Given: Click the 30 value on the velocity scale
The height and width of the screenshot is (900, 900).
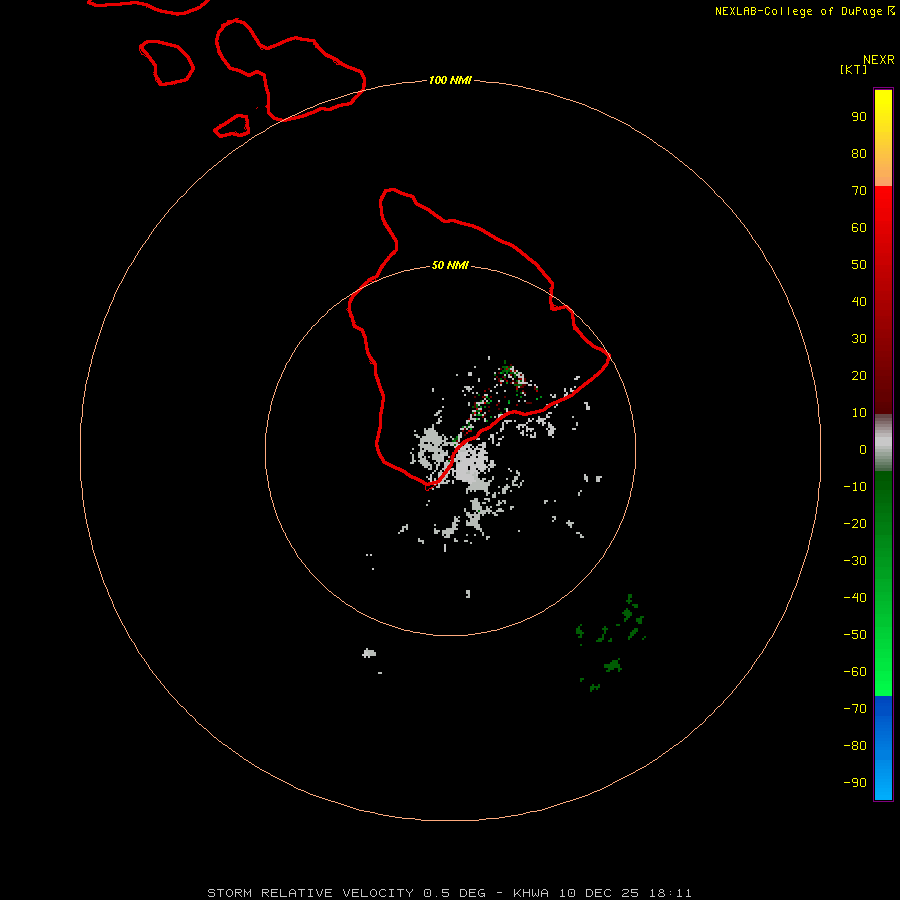Looking at the screenshot, I should [859, 339].
